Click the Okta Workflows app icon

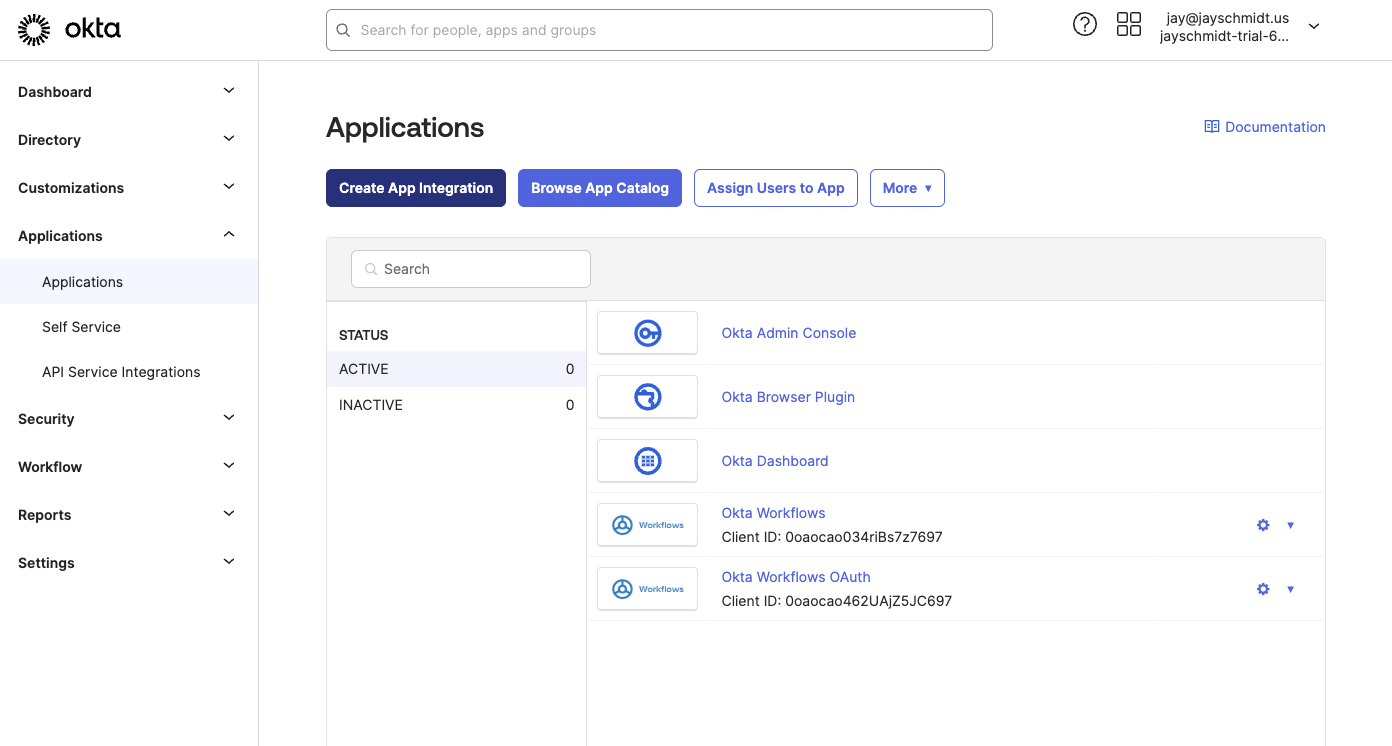[647, 524]
